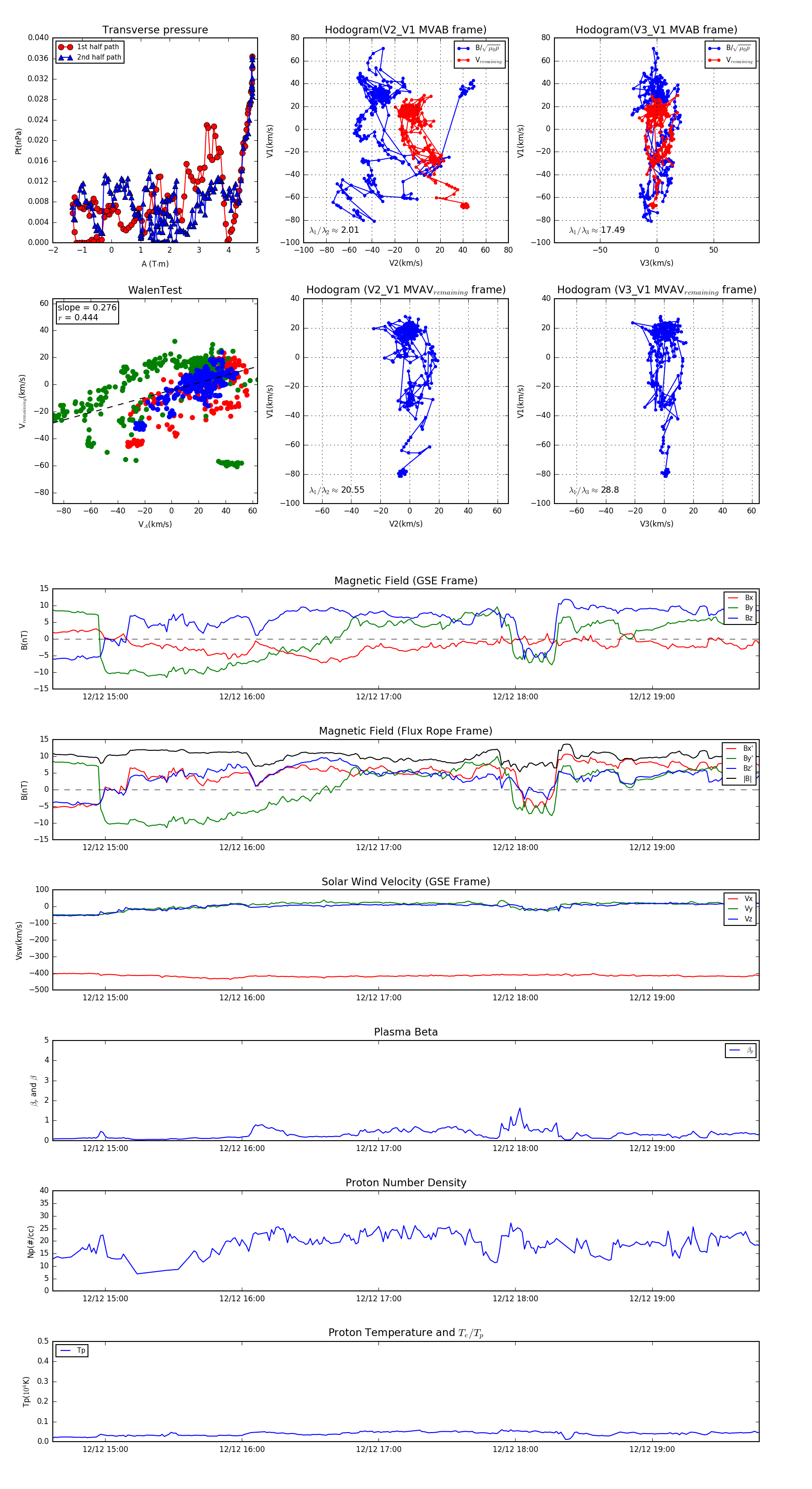Click 'VA(km/s)' x-axis label under WalenTest

[x=155, y=525]
